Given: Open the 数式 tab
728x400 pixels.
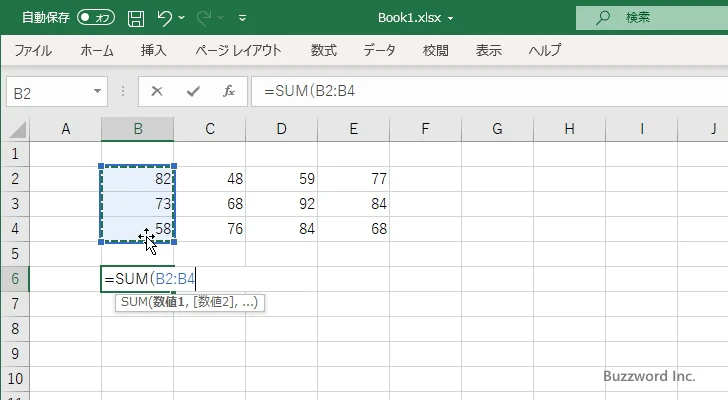Looking at the screenshot, I should pyautogui.click(x=324, y=50).
